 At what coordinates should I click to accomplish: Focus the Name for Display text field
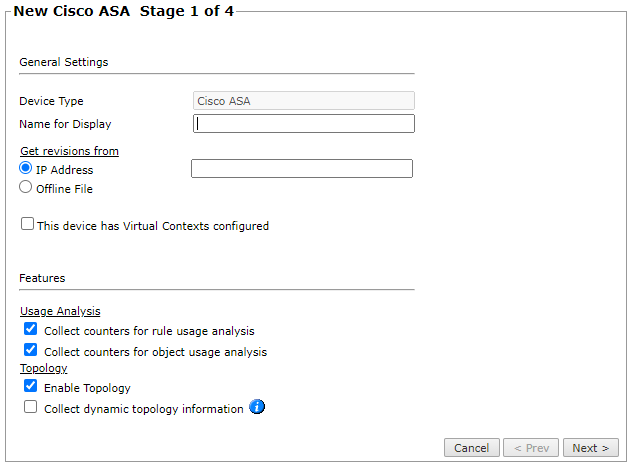[x=303, y=124]
